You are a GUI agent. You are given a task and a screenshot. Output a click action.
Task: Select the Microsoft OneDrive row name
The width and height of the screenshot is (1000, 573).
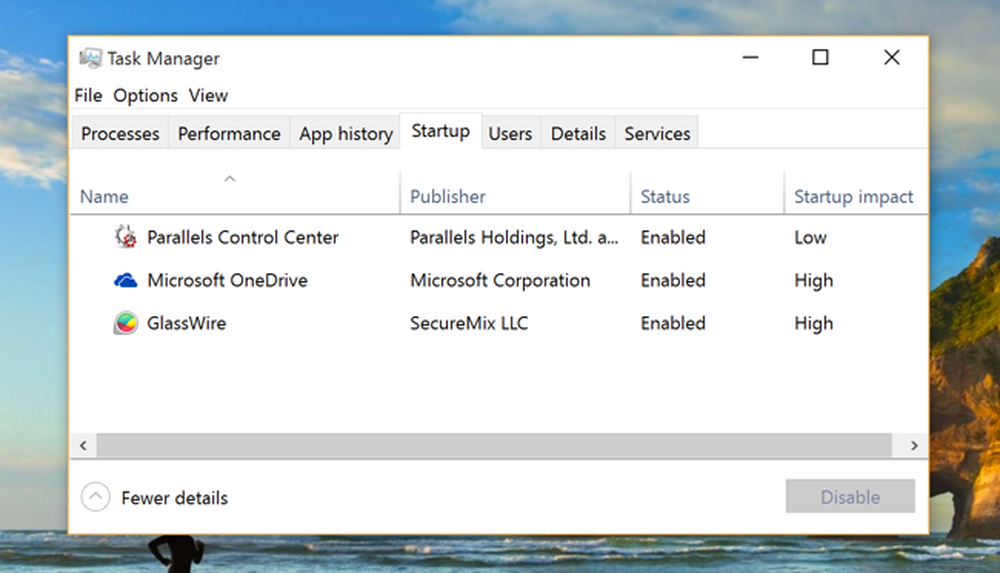227,280
